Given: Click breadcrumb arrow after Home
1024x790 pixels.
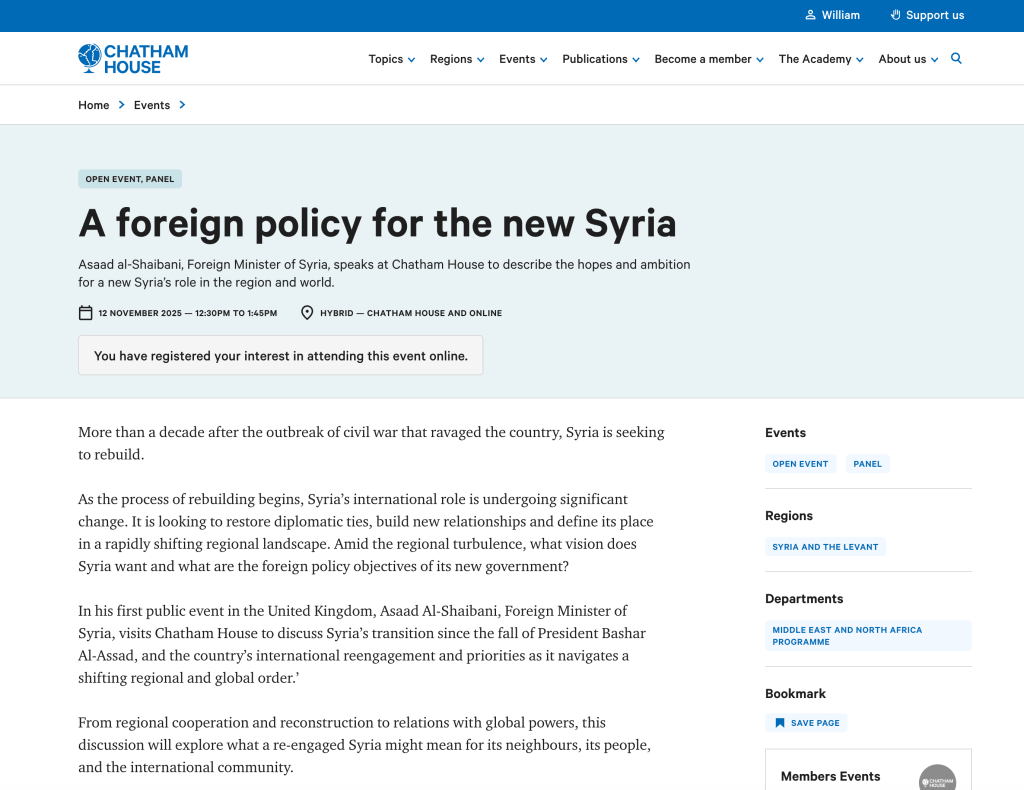Looking at the screenshot, I should click(121, 104).
